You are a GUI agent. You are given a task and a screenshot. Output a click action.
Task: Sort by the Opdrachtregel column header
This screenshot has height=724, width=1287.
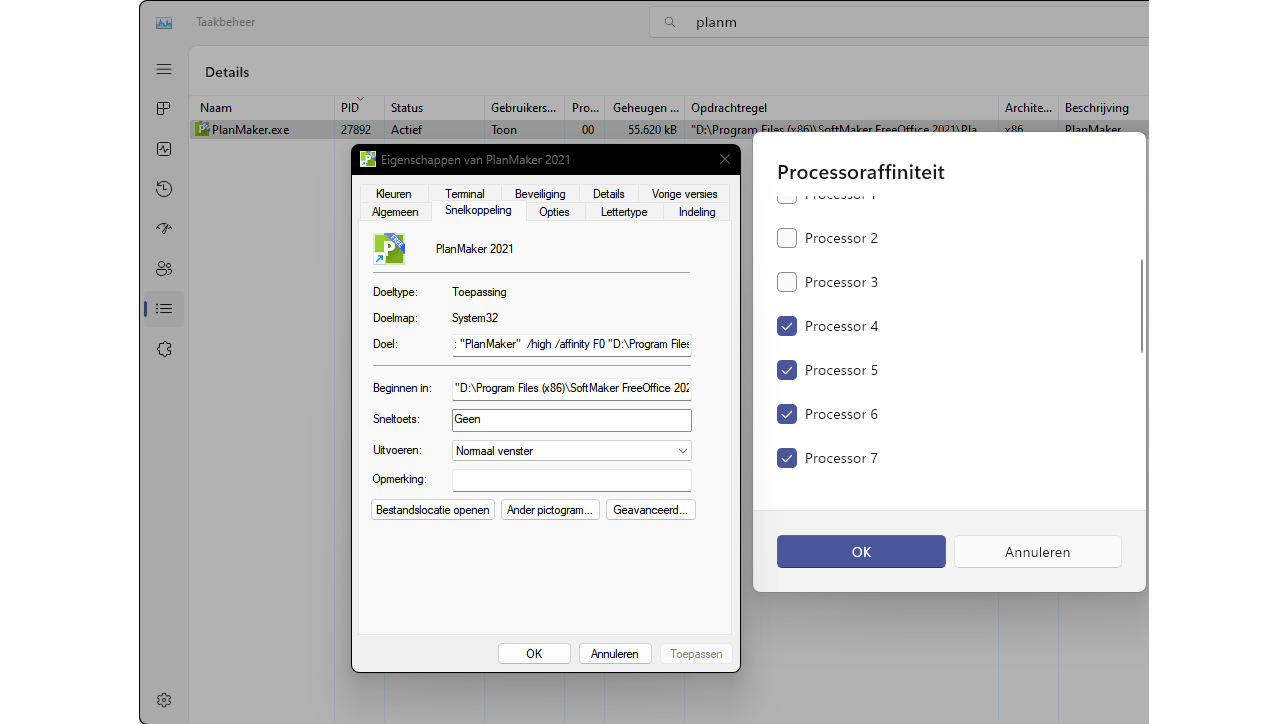pyautogui.click(x=841, y=108)
